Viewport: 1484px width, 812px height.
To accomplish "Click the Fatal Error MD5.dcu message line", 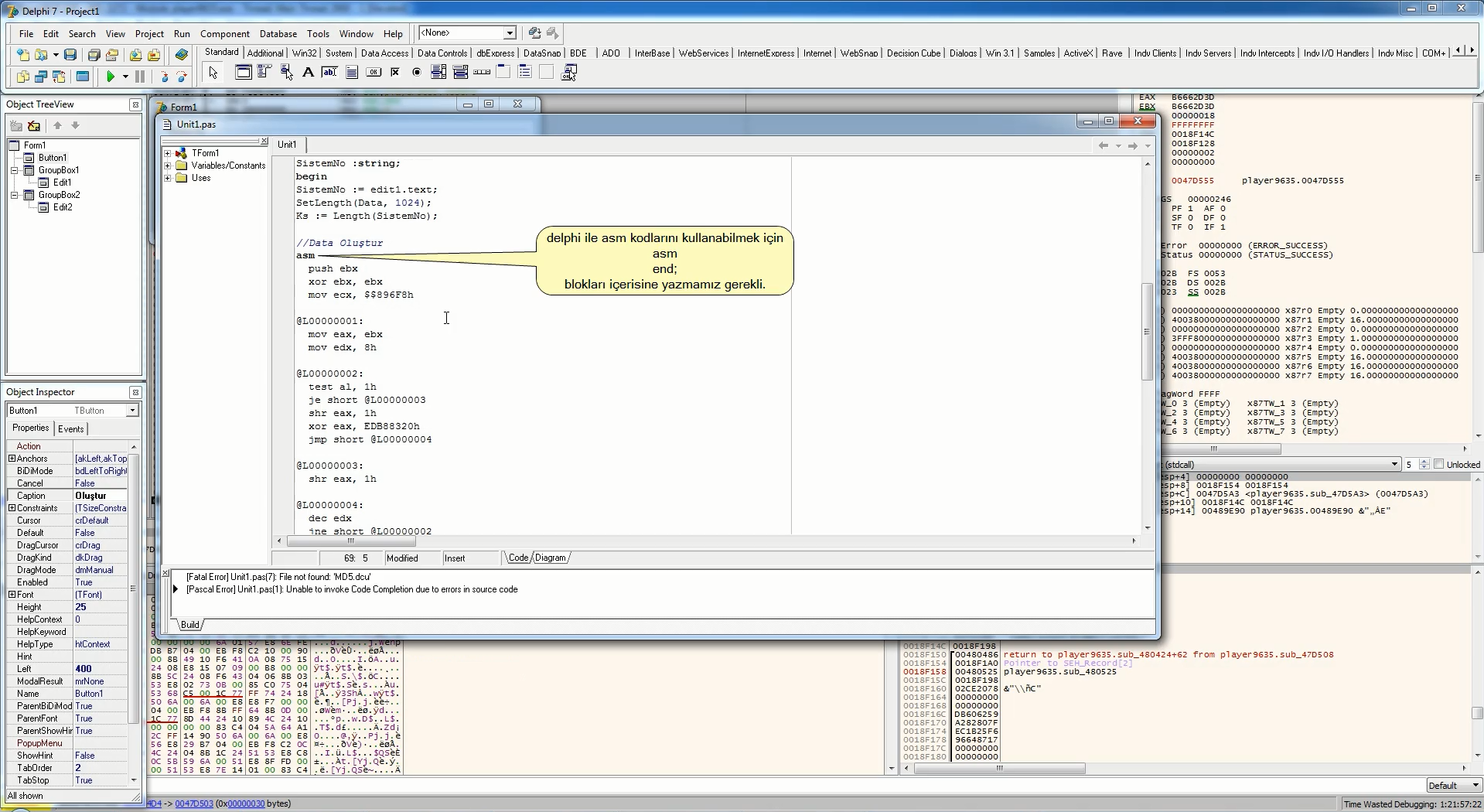I will coord(278,577).
